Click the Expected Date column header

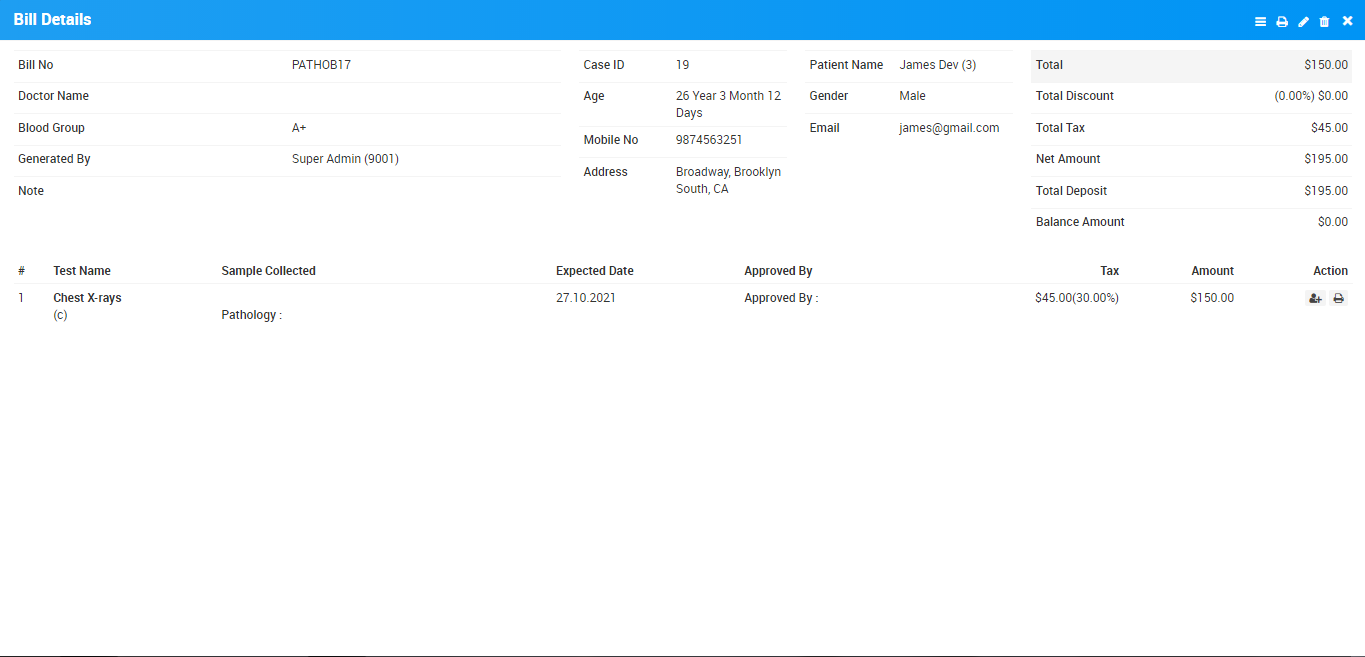coord(594,271)
